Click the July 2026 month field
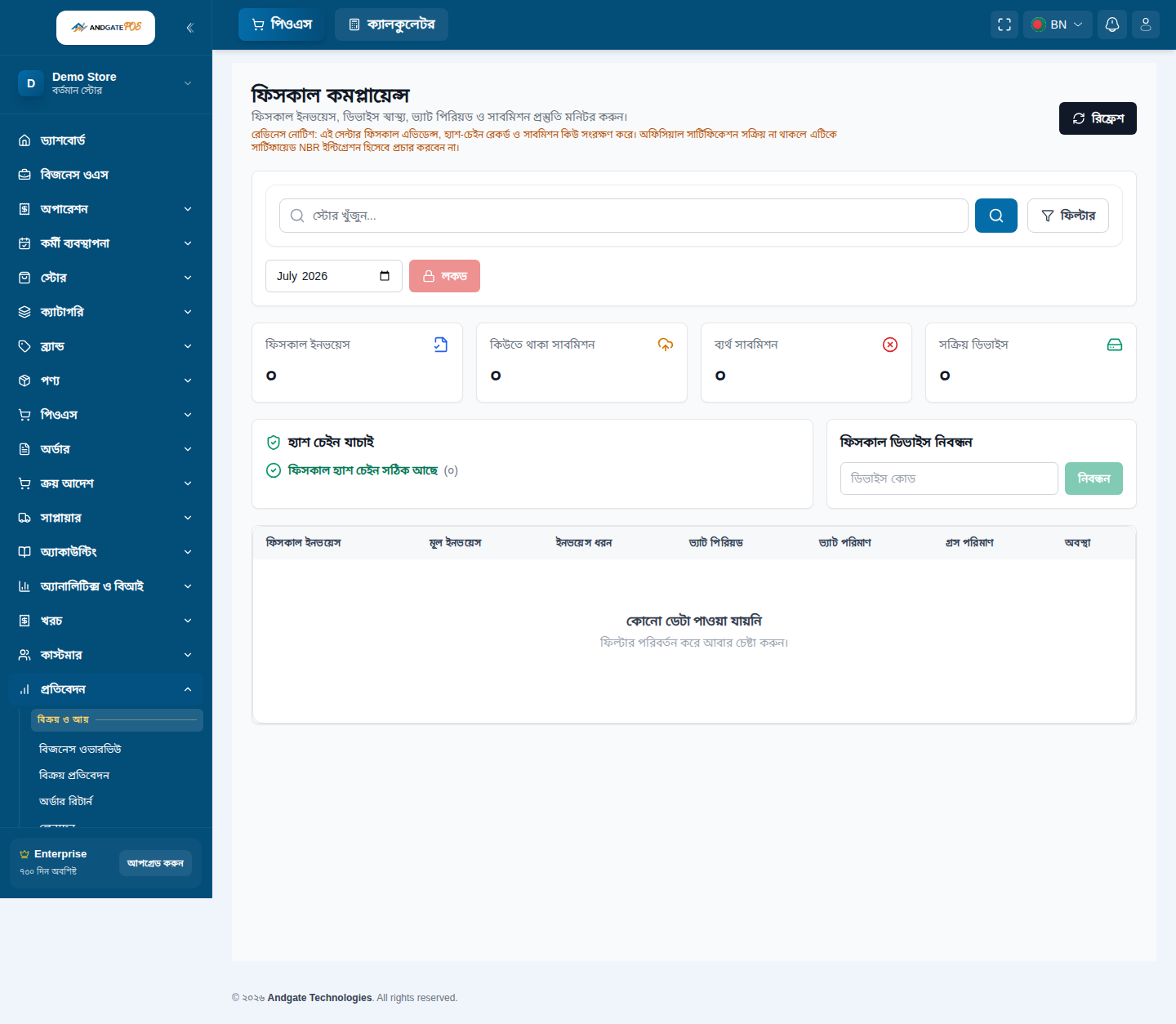The width and height of the screenshot is (1176, 1024). [x=333, y=276]
